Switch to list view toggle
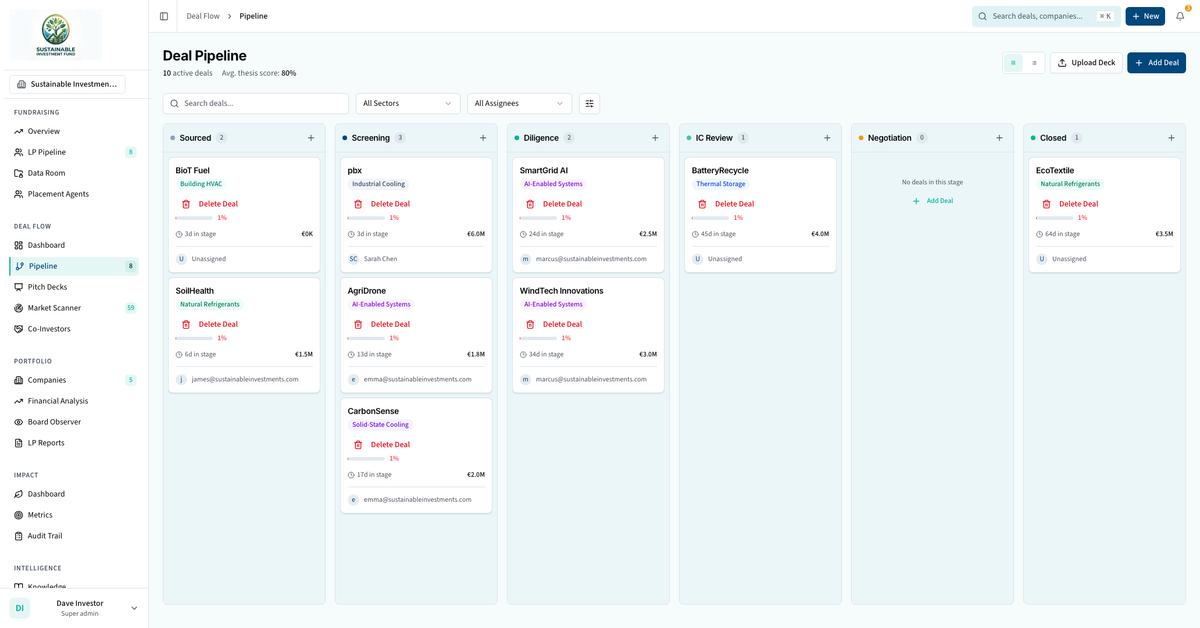Viewport: 1200px width, 628px height. pyautogui.click(x=1034, y=63)
